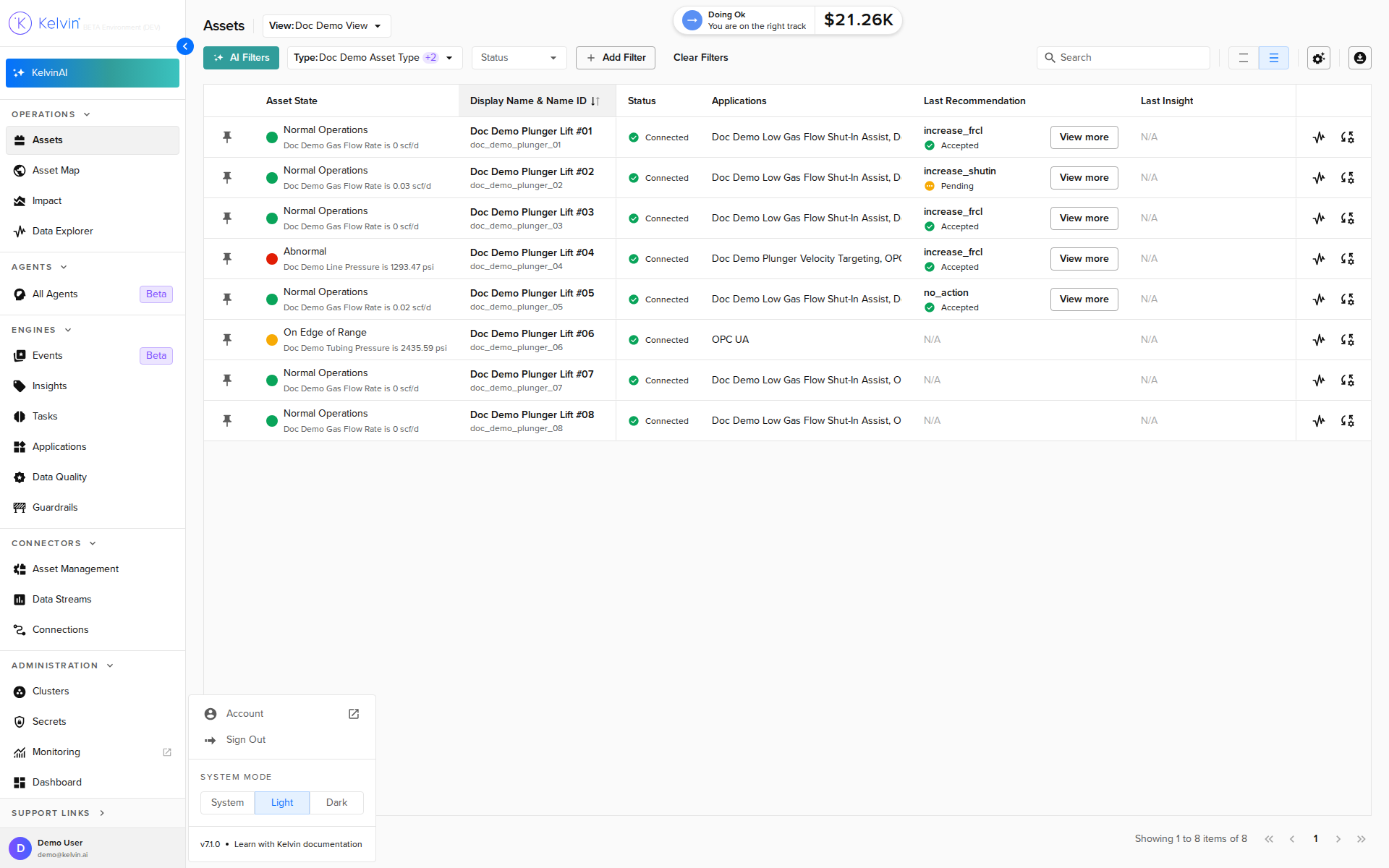Screen dimensions: 1389x868
Task: Open data explorer icon for Plunger Lift #07
Action: 1319,380
